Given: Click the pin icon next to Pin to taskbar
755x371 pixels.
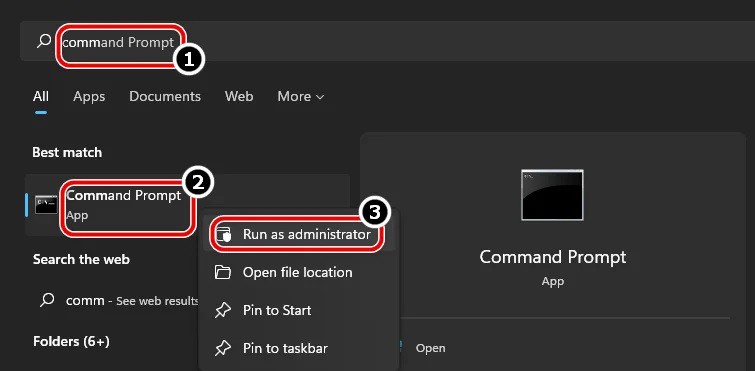Looking at the screenshot, I should [x=222, y=348].
